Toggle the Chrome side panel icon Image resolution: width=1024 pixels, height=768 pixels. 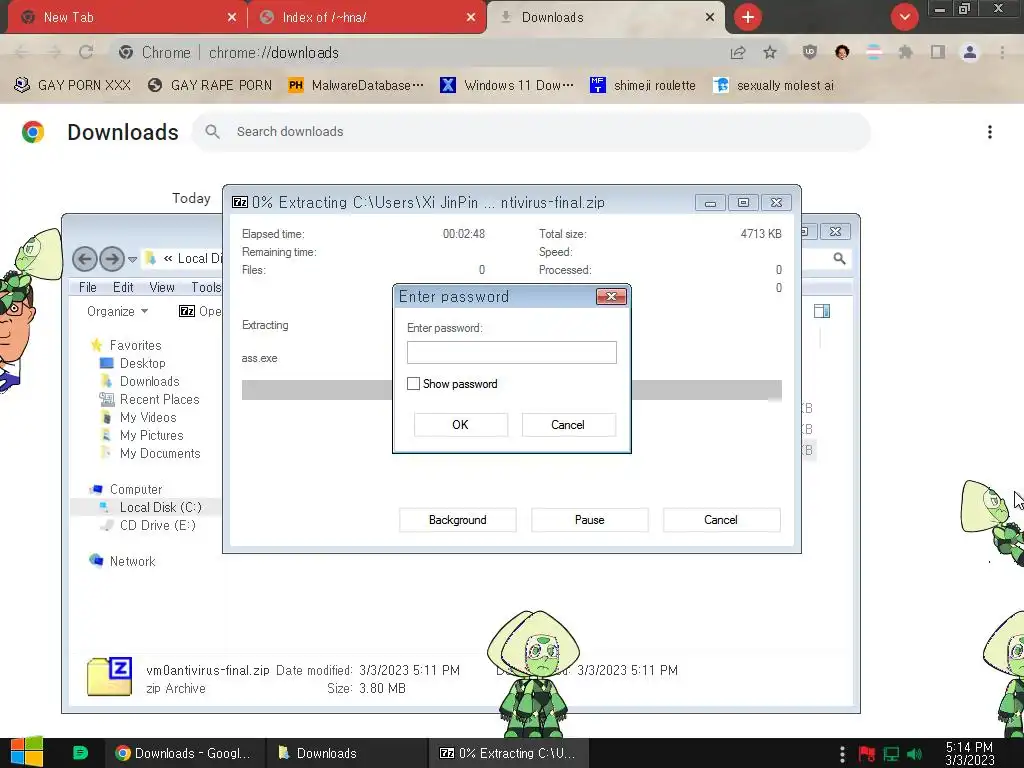pyautogui.click(x=938, y=52)
